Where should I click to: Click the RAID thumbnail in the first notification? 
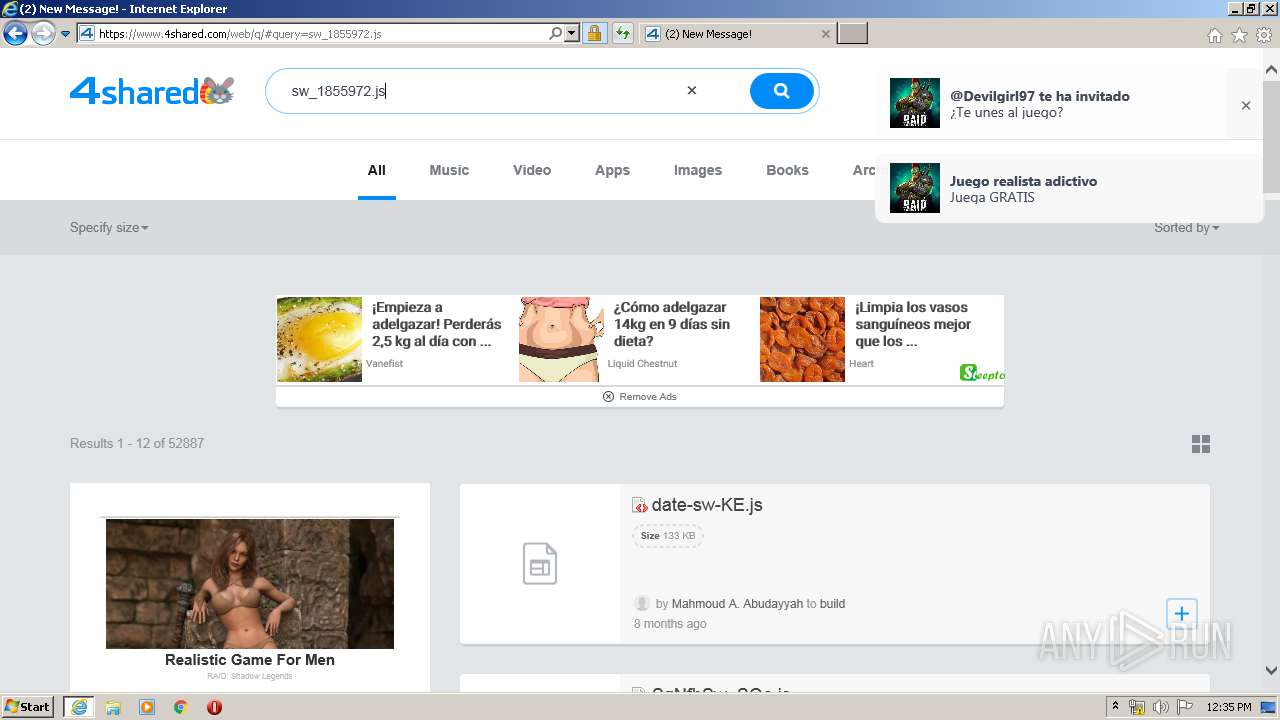pyautogui.click(x=915, y=103)
